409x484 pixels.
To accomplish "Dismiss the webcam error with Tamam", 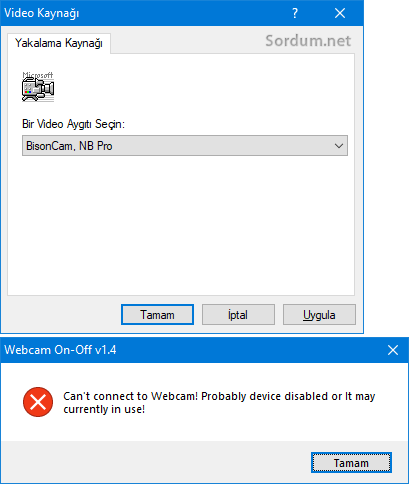I will [x=351, y=463].
